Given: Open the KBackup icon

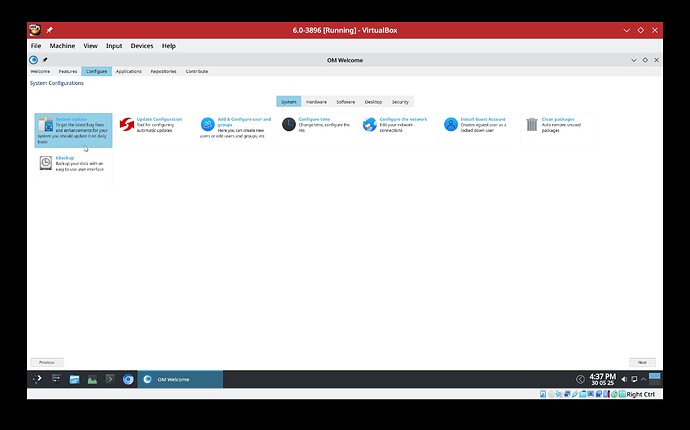Looking at the screenshot, I should tap(46, 163).
